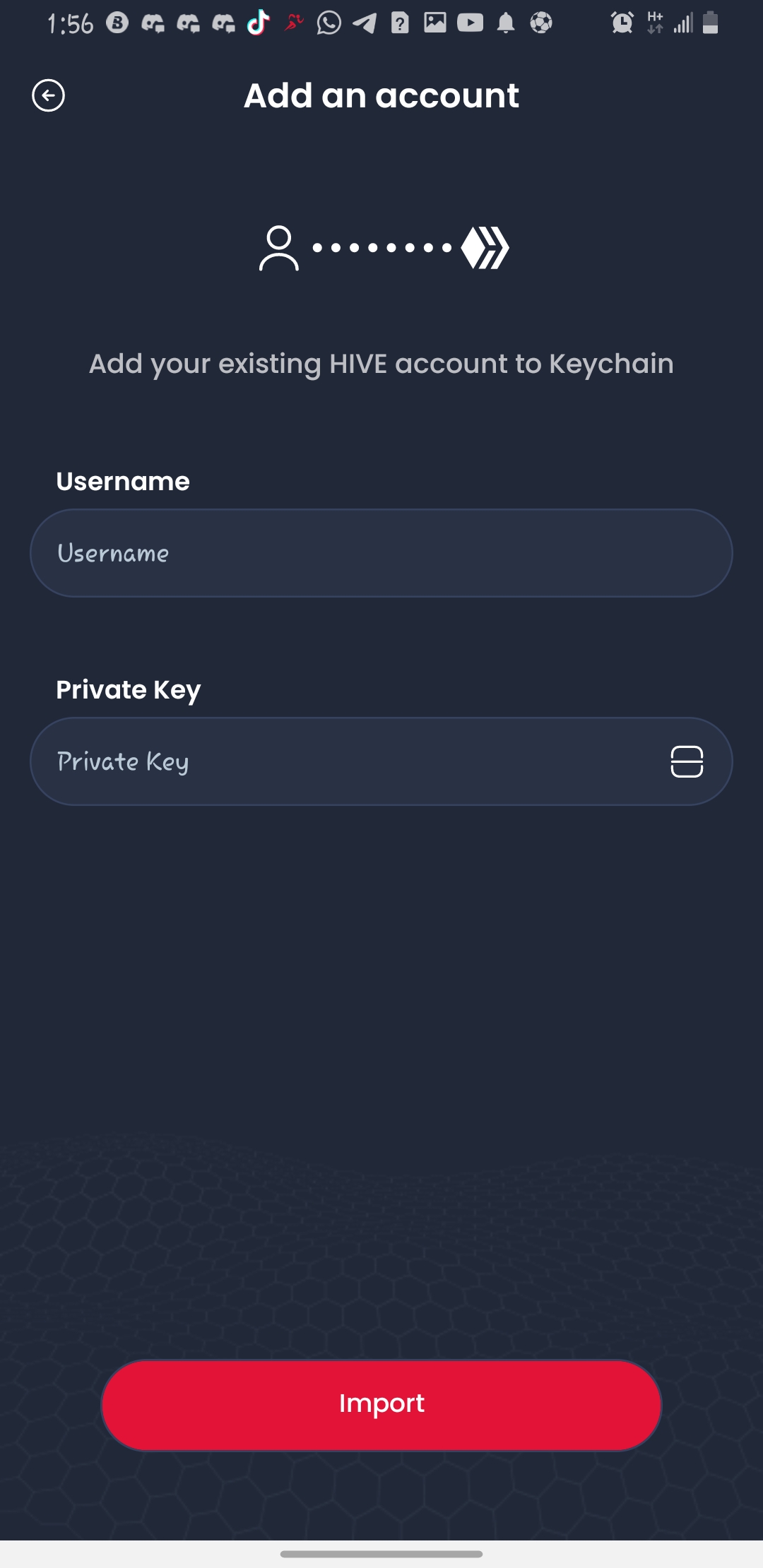Image resolution: width=763 pixels, height=1568 pixels.
Task: Tap the QR scan icon in Private Key field
Action: [x=686, y=761]
